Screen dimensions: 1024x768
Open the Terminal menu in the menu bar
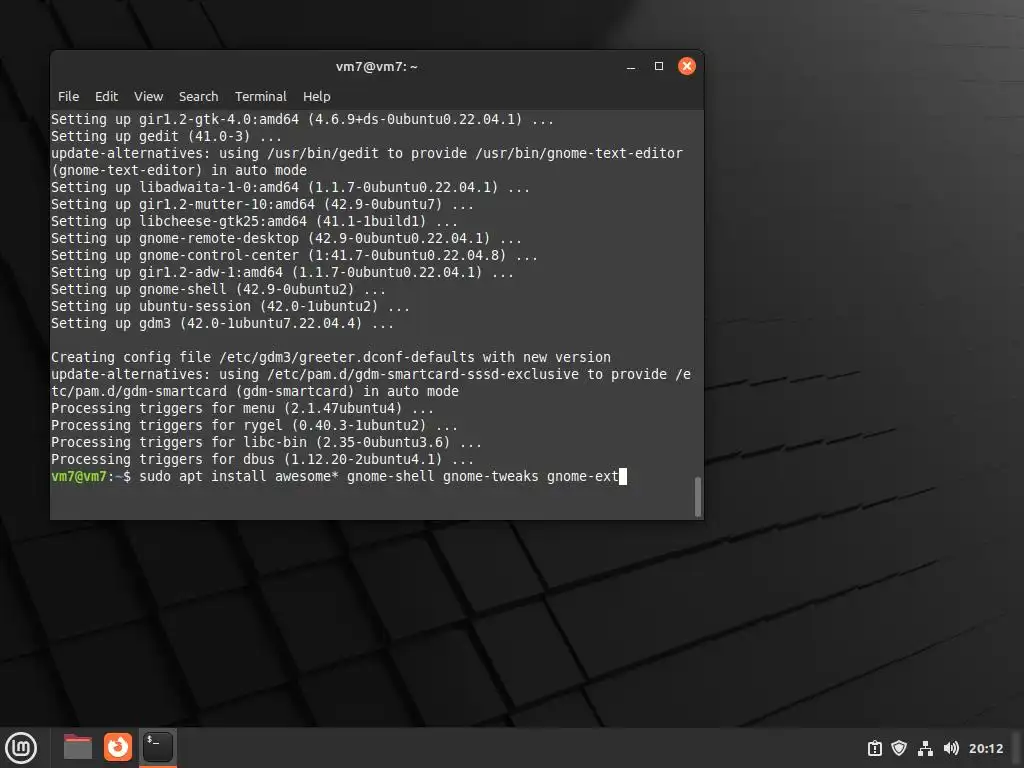(261, 97)
